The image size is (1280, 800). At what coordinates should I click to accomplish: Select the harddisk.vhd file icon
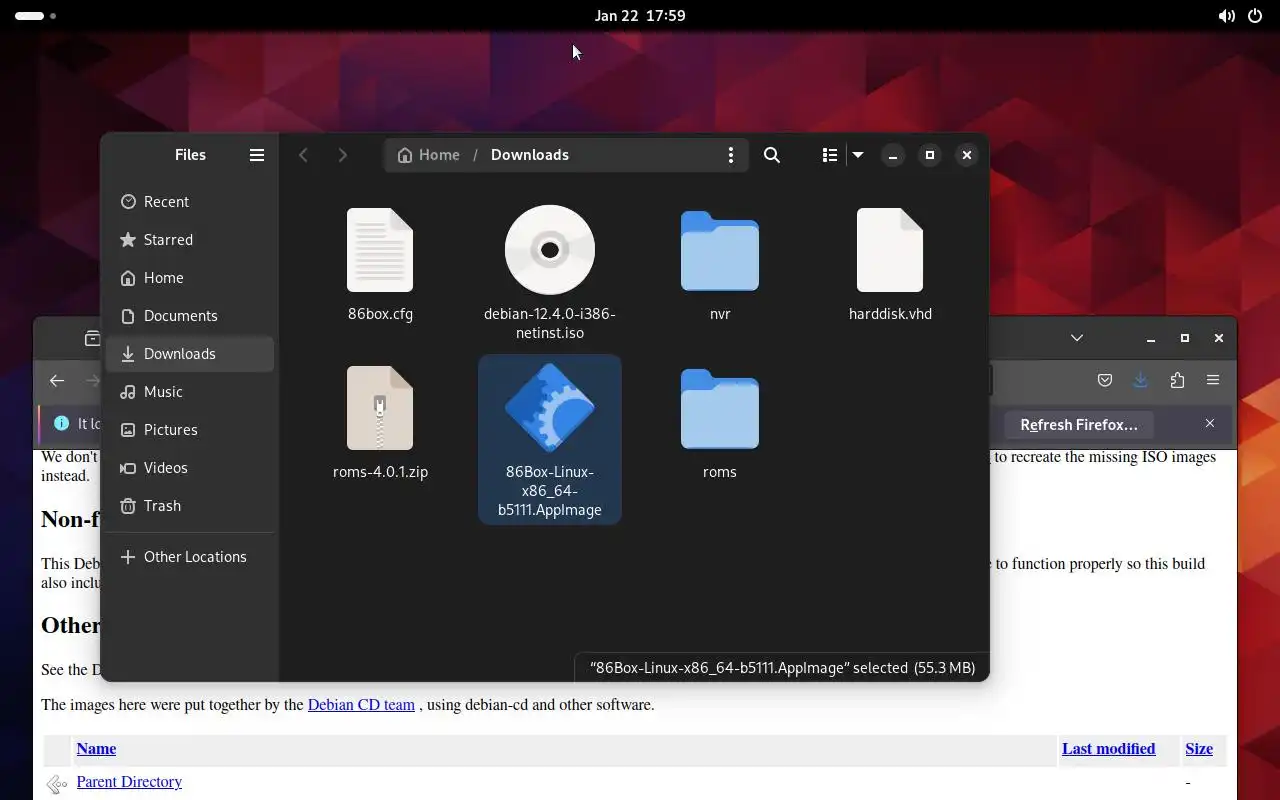pyautogui.click(x=890, y=250)
